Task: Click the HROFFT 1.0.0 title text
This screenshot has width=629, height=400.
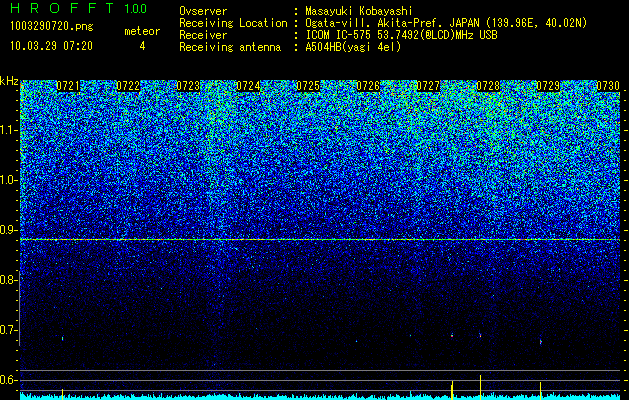Action: (x=78, y=8)
